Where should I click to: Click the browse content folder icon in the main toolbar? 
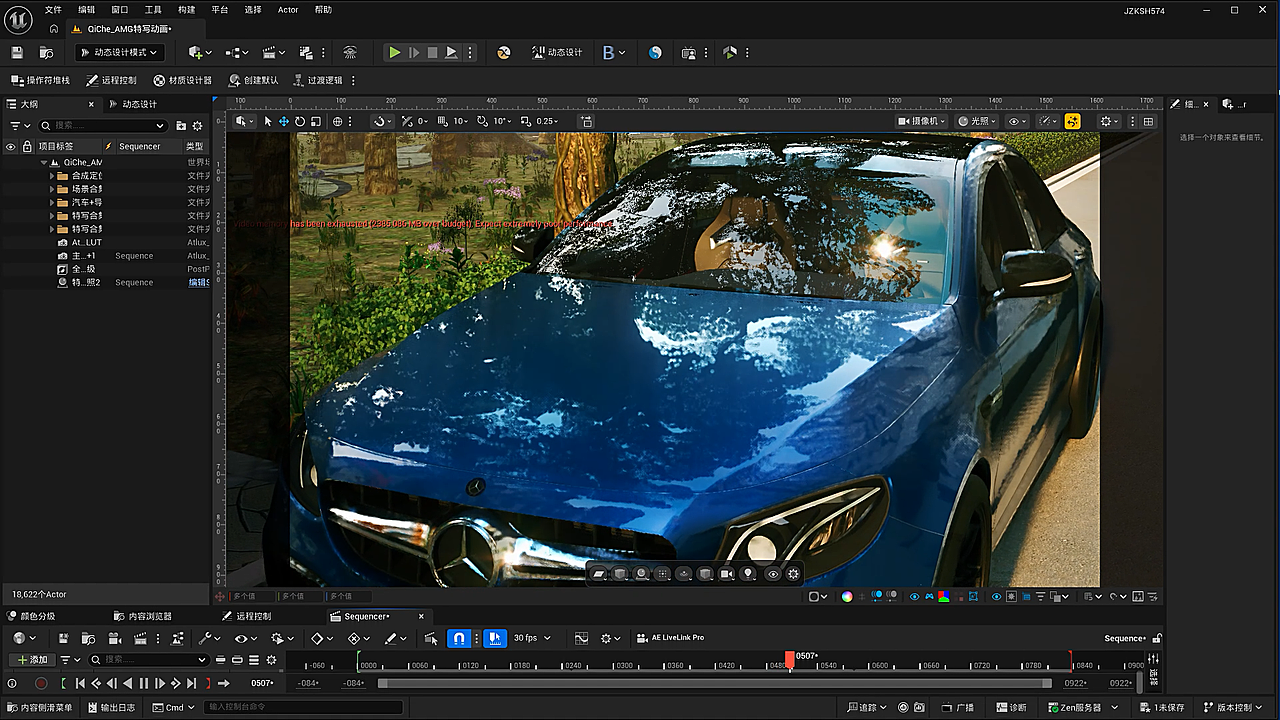[46, 52]
